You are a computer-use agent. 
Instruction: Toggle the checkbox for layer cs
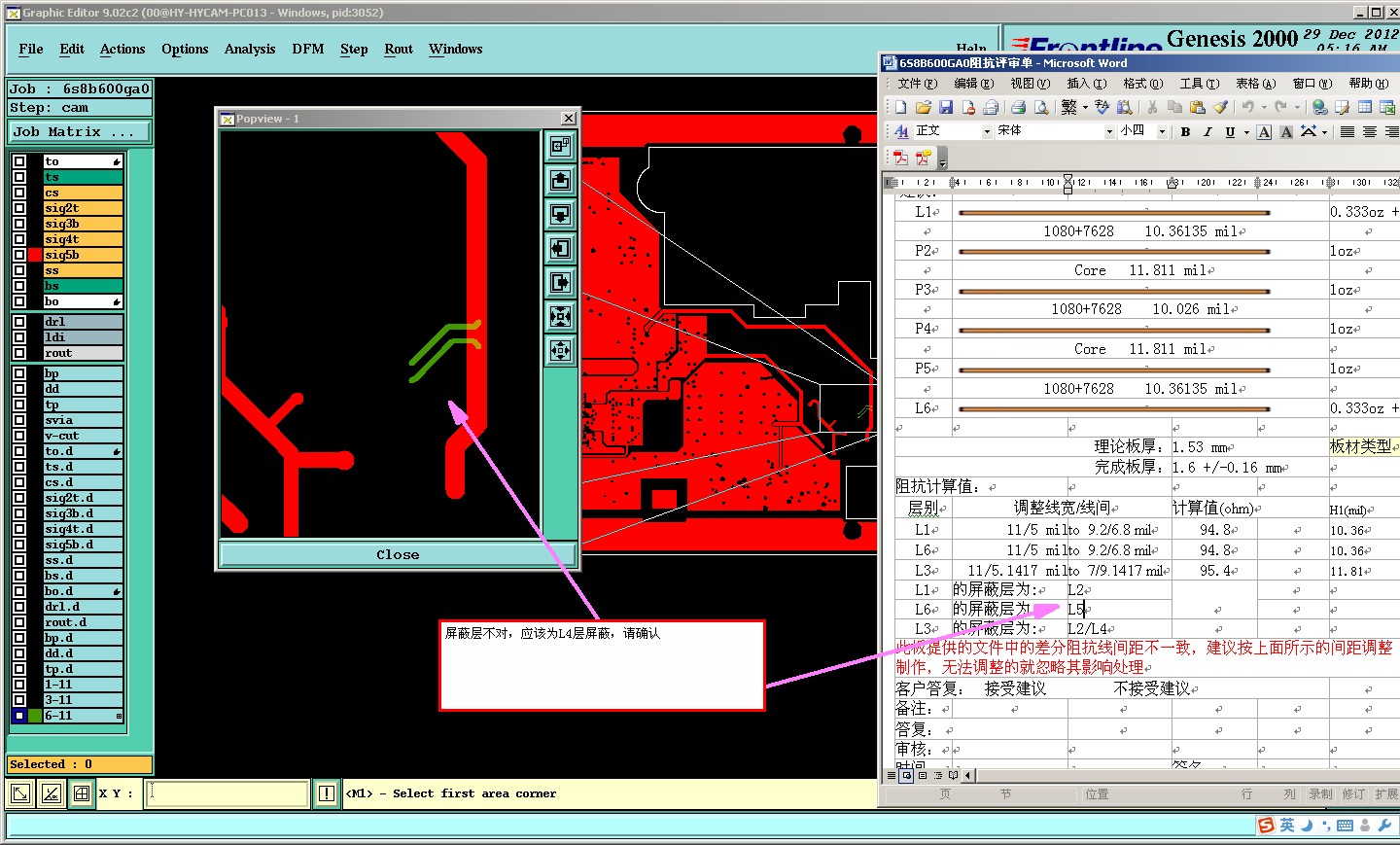pyautogui.click(x=19, y=193)
